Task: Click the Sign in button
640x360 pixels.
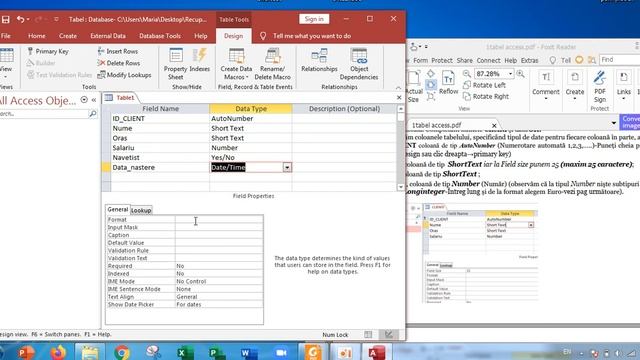Action: 314,19
